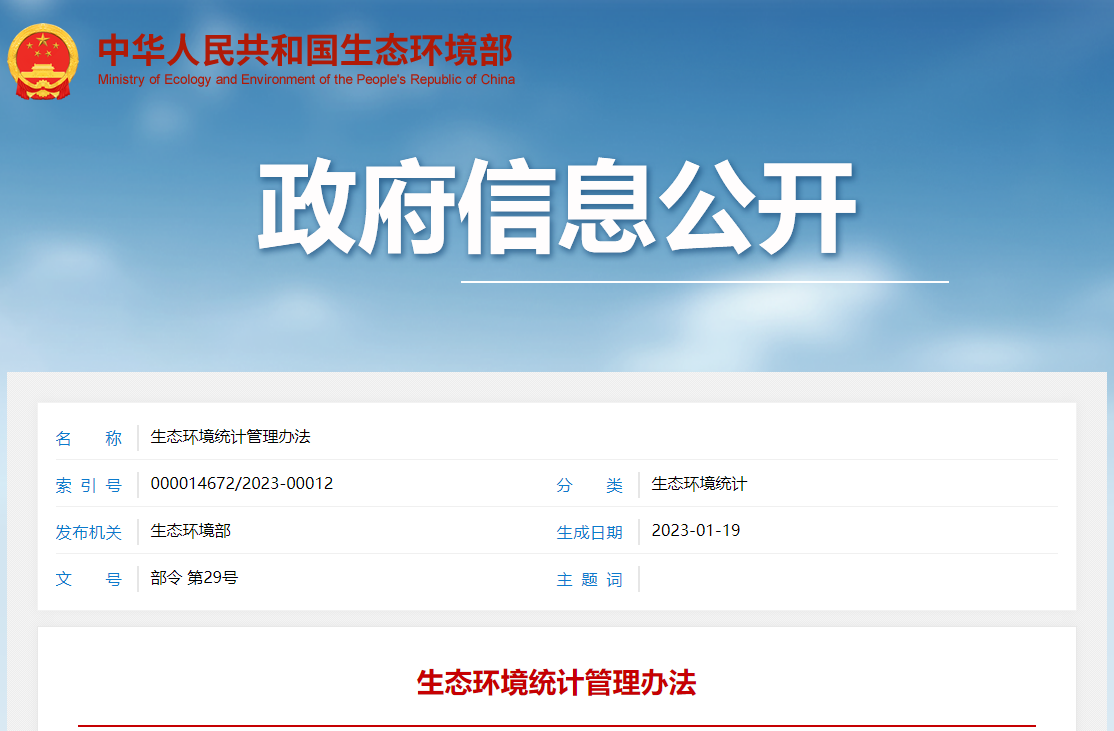Click the red article title 生态环境统计管理办法
This screenshot has width=1114, height=731.
pyautogui.click(x=556, y=683)
